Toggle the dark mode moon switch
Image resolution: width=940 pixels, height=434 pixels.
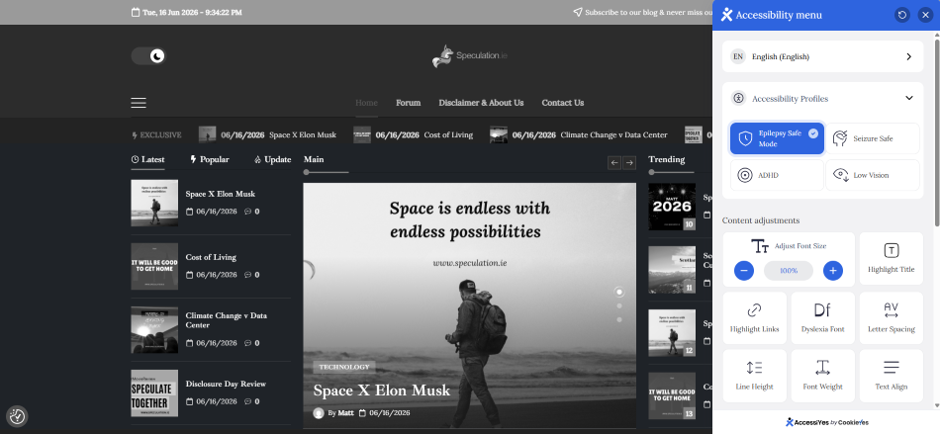pyautogui.click(x=148, y=56)
